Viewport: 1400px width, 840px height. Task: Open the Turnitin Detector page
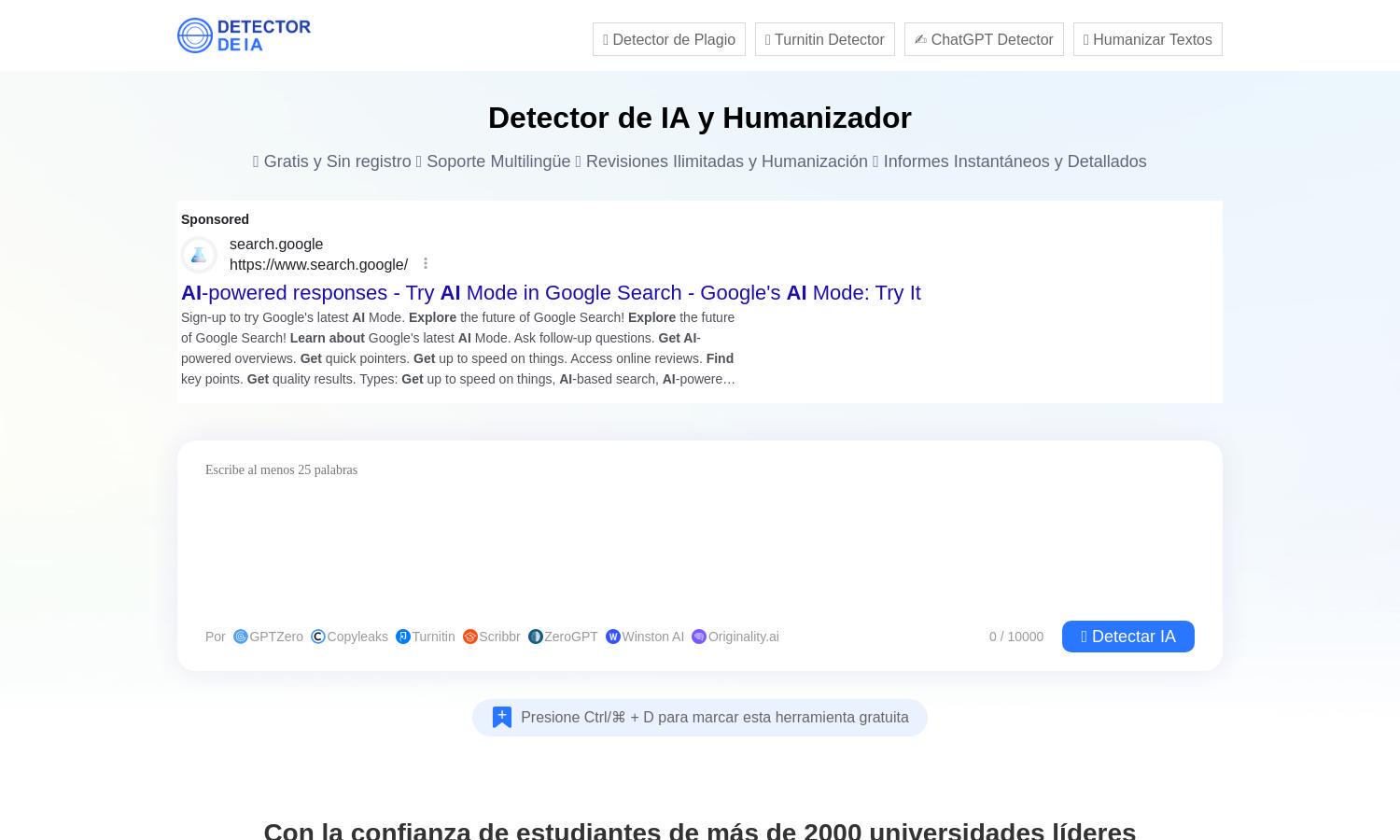click(x=825, y=39)
